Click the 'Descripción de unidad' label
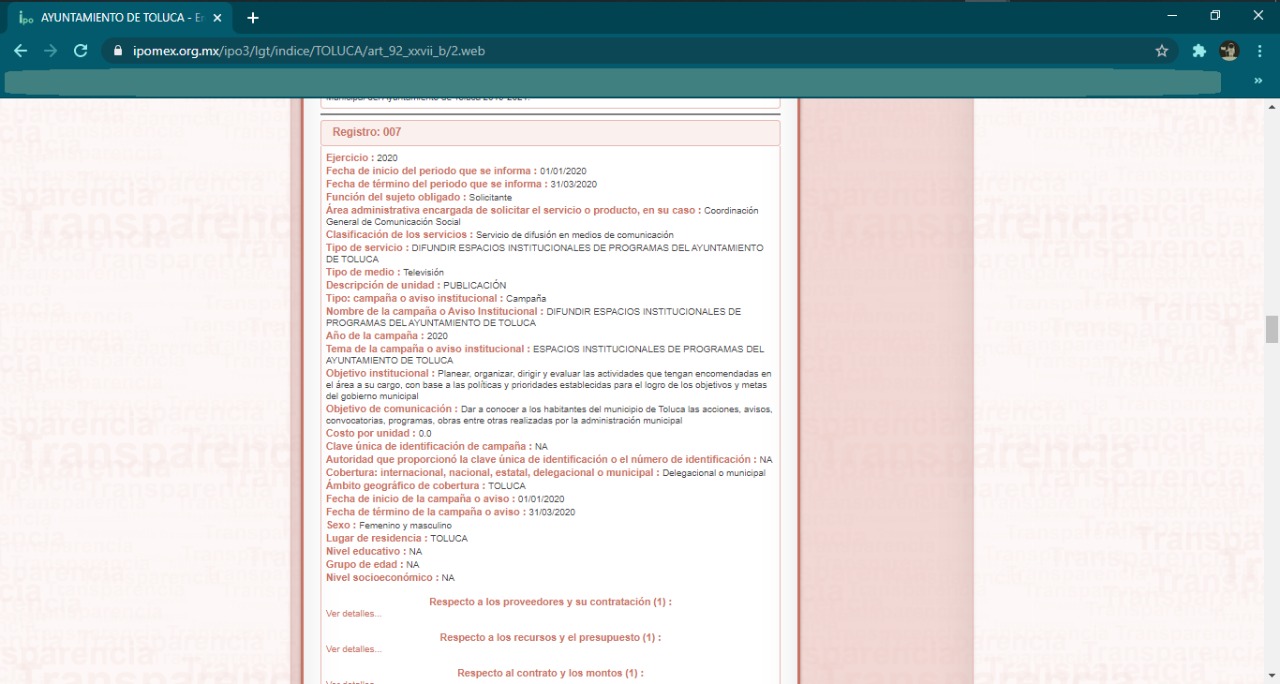This screenshot has width=1280, height=684. [383, 285]
